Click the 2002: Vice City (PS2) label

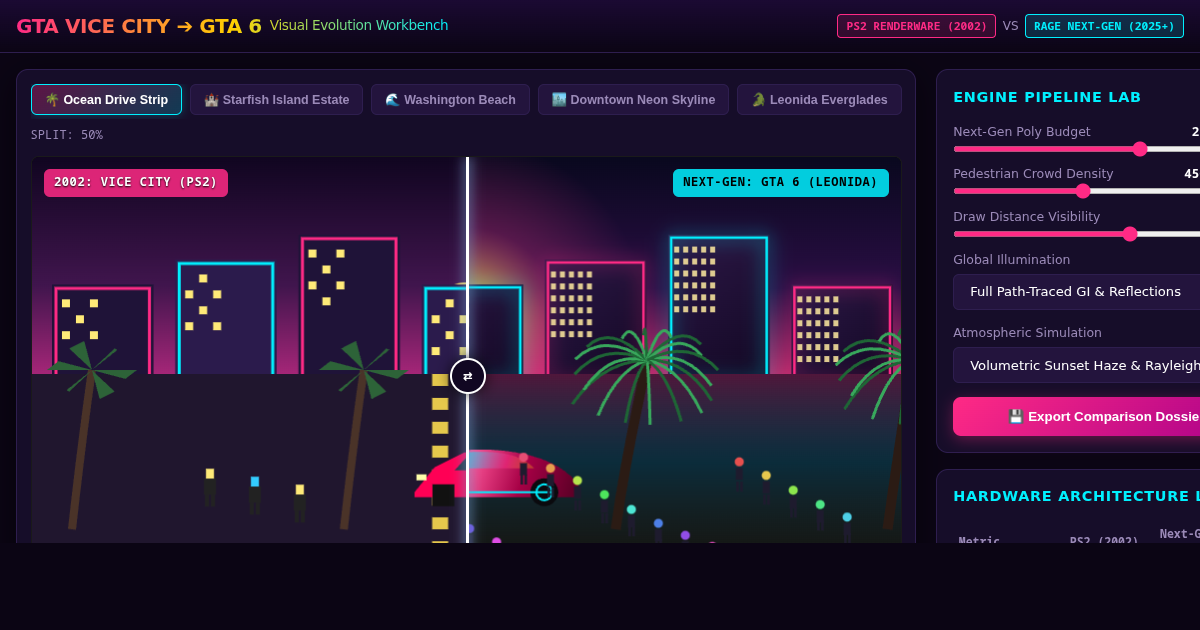pos(136,183)
